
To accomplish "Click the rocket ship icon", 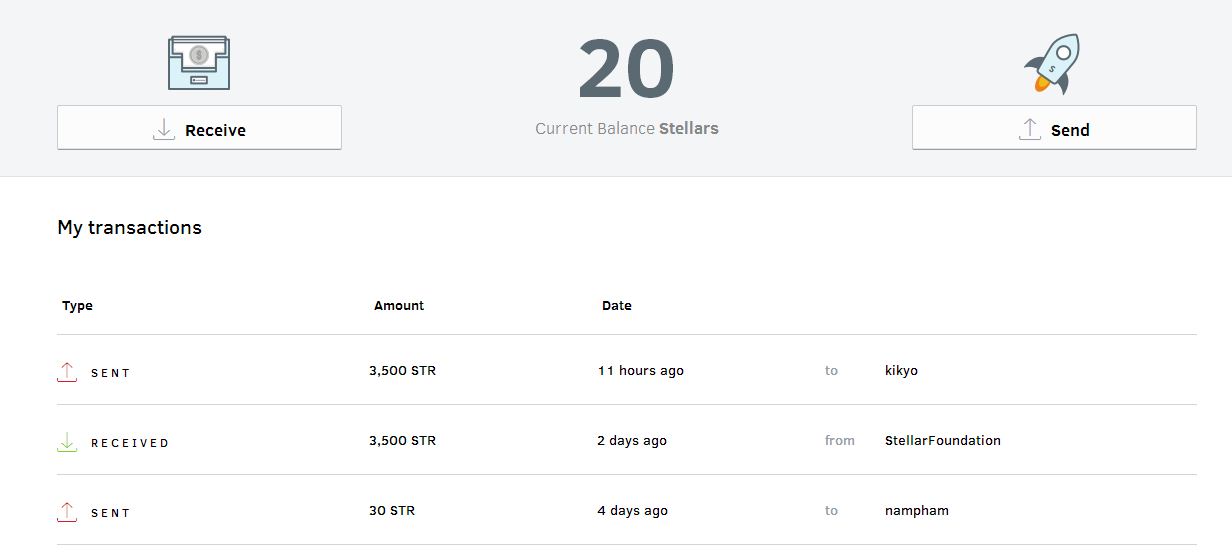I will click(1053, 64).
